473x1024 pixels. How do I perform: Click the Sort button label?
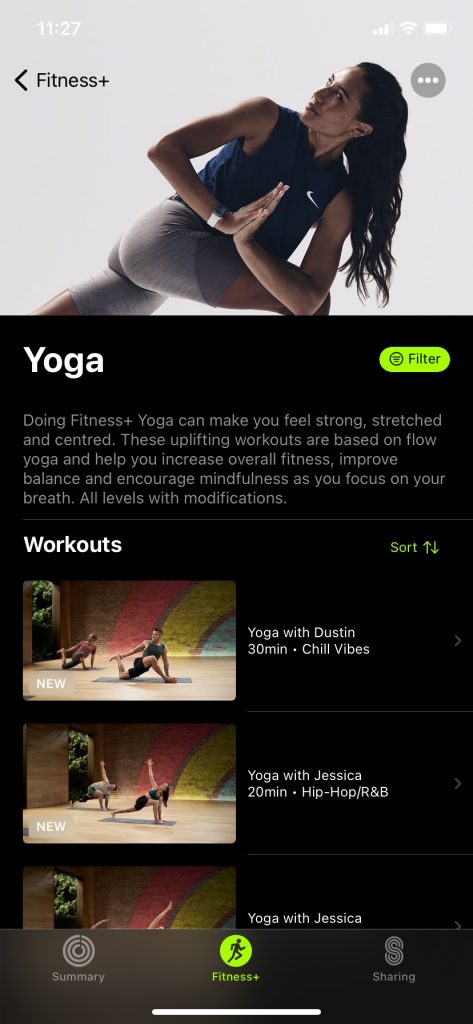(404, 547)
